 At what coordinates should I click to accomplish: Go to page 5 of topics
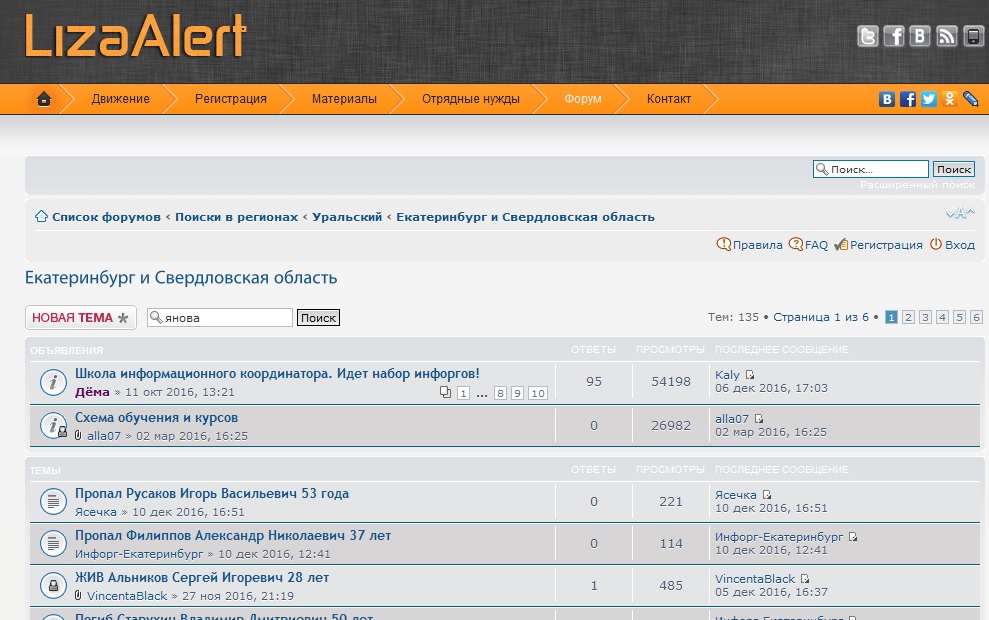[x=959, y=317]
